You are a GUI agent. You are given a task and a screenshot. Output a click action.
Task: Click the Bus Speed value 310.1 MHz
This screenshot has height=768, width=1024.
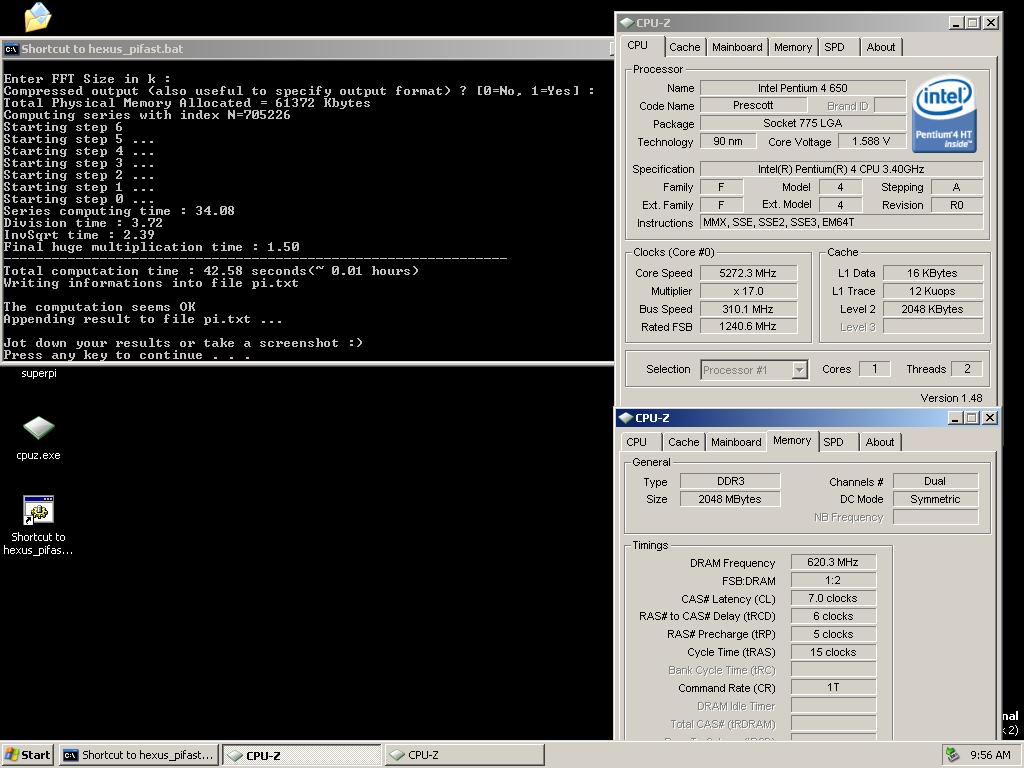click(x=748, y=309)
